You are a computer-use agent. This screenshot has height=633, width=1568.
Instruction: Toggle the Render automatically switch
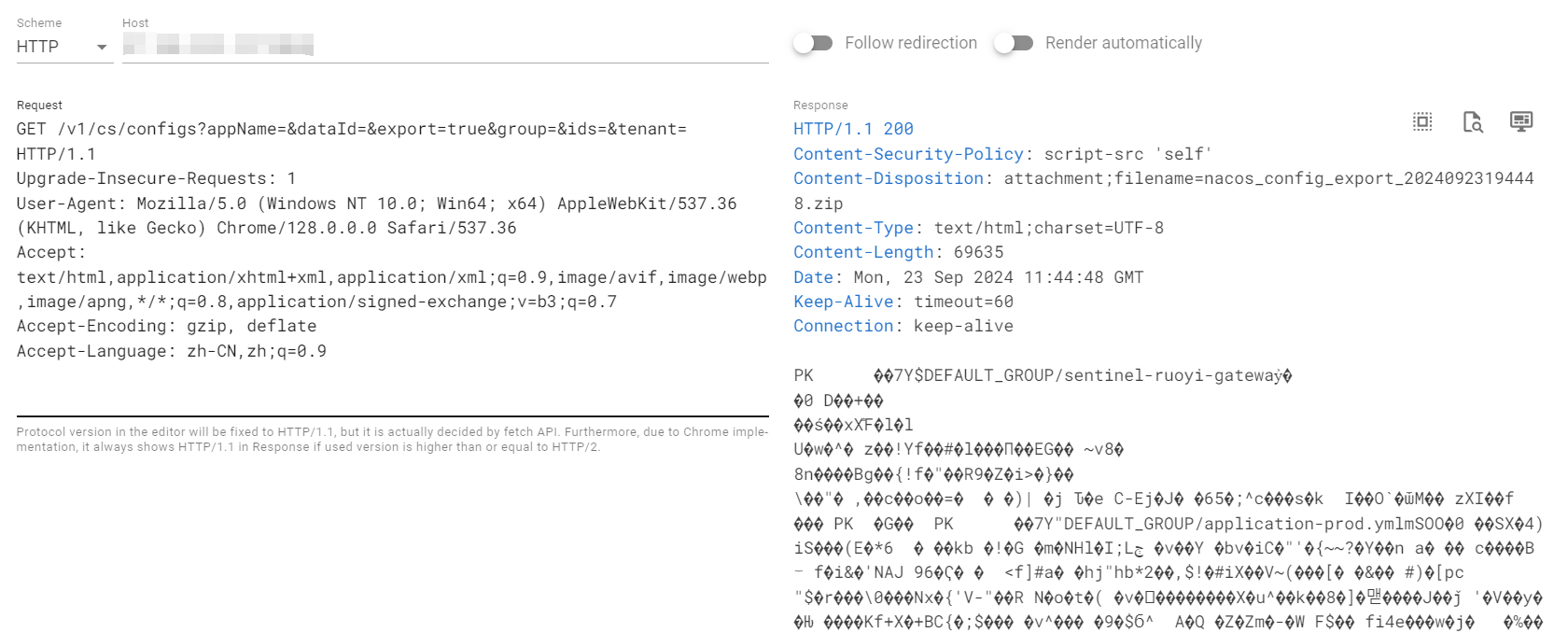click(x=1014, y=43)
